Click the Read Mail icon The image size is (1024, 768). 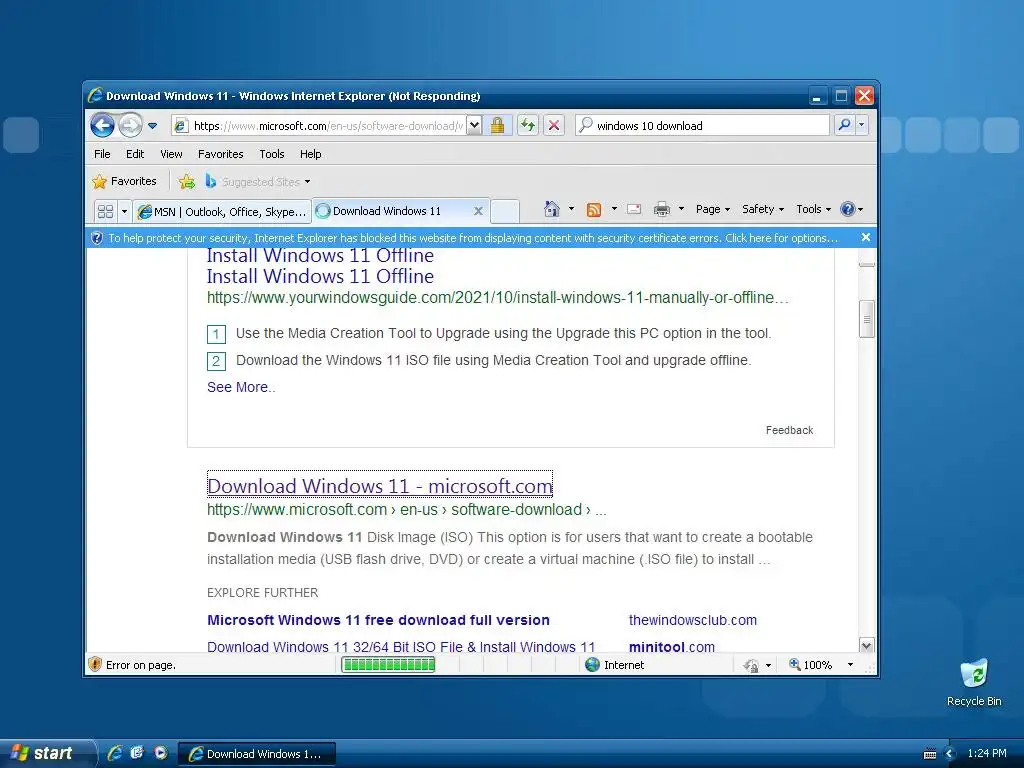click(633, 209)
